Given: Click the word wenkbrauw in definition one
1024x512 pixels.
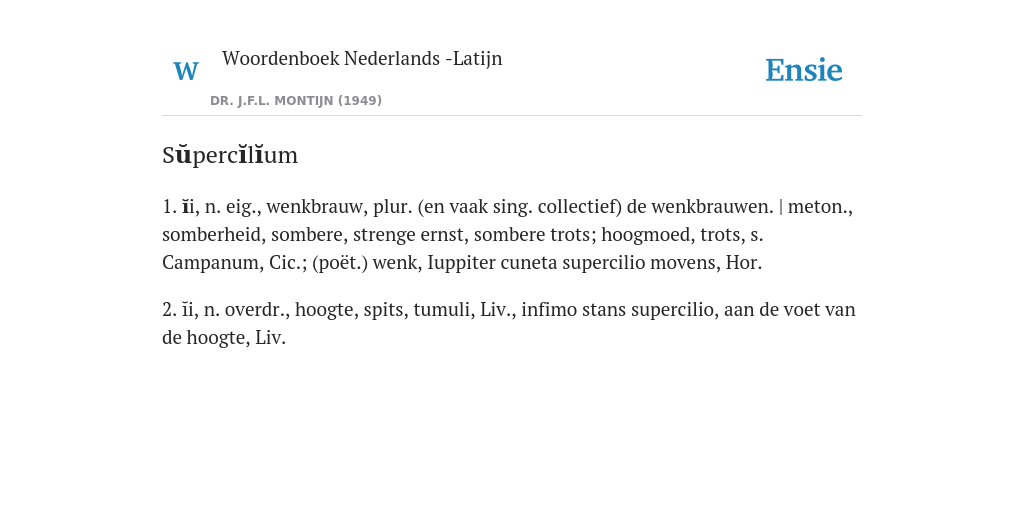Looking at the screenshot, I should (315, 207).
